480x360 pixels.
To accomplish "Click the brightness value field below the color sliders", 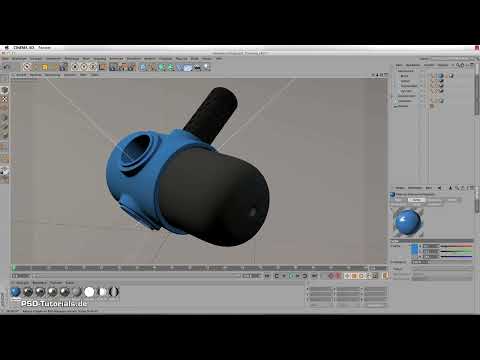I will pos(421,262).
